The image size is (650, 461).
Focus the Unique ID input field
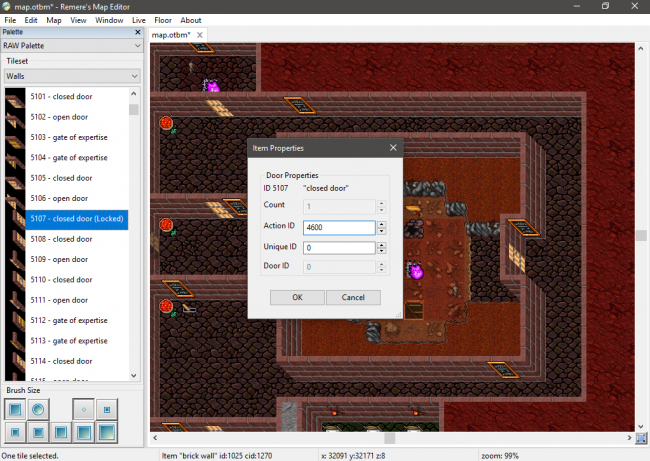tap(339, 248)
